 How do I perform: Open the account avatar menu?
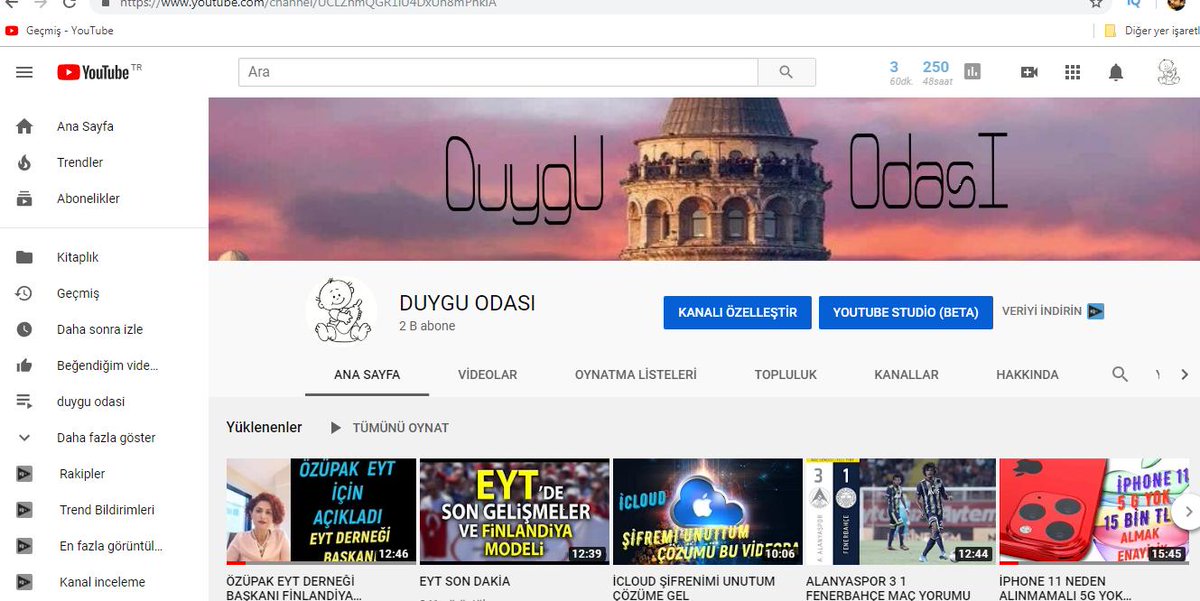[x=1168, y=72]
